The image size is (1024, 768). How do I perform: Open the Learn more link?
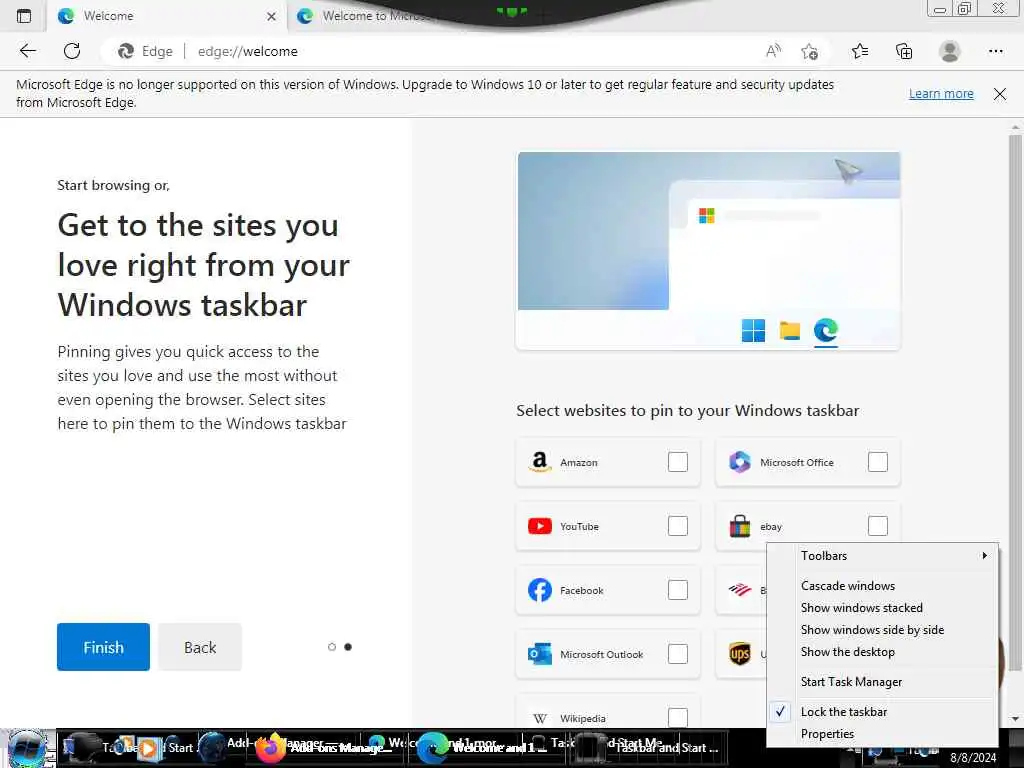pyautogui.click(x=941, y=94)
